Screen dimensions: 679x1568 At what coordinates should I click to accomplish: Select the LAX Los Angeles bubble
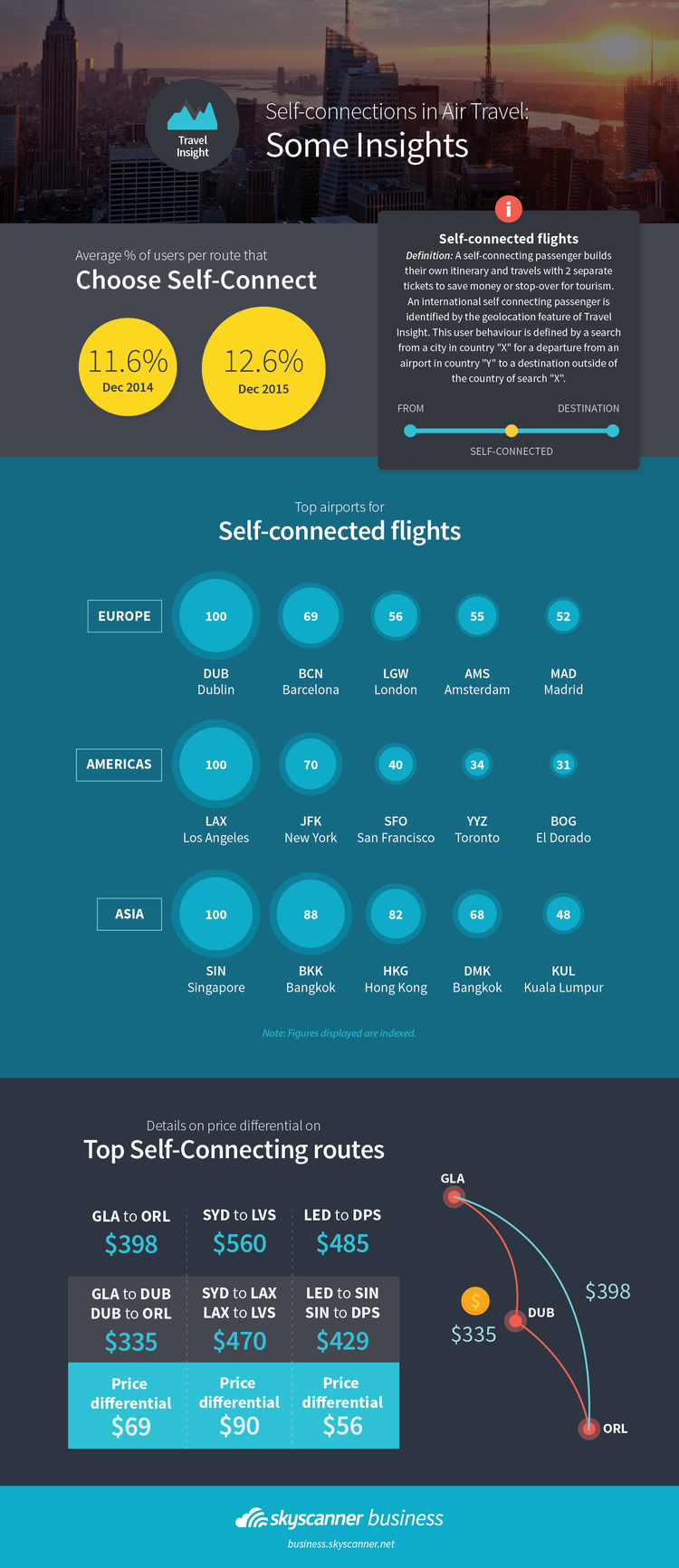pos(215,765)
